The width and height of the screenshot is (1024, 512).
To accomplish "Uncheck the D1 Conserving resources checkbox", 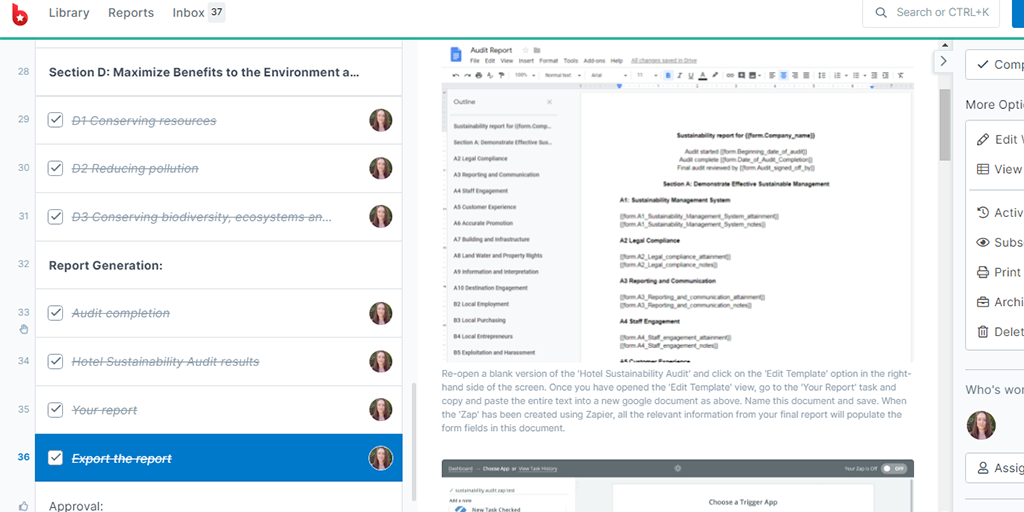I will coord(56,121).
